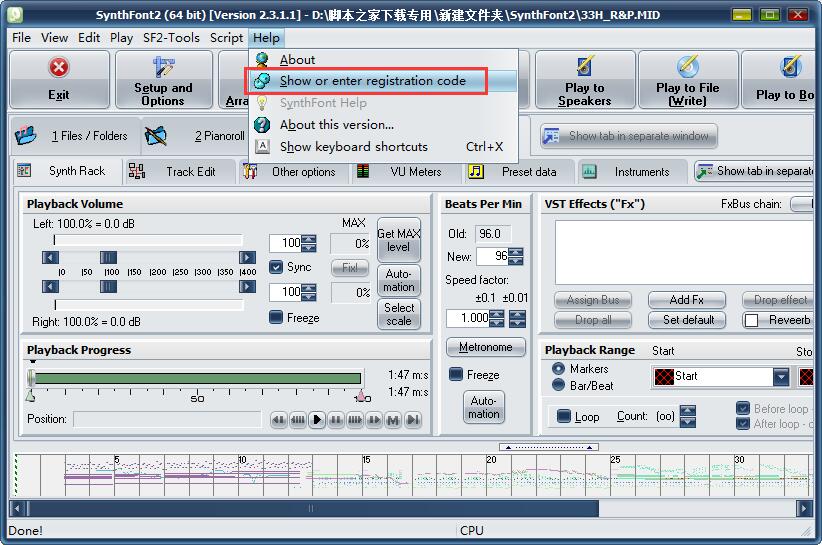
Task: Click the globe icon next to About
Action: pos(262,59)
